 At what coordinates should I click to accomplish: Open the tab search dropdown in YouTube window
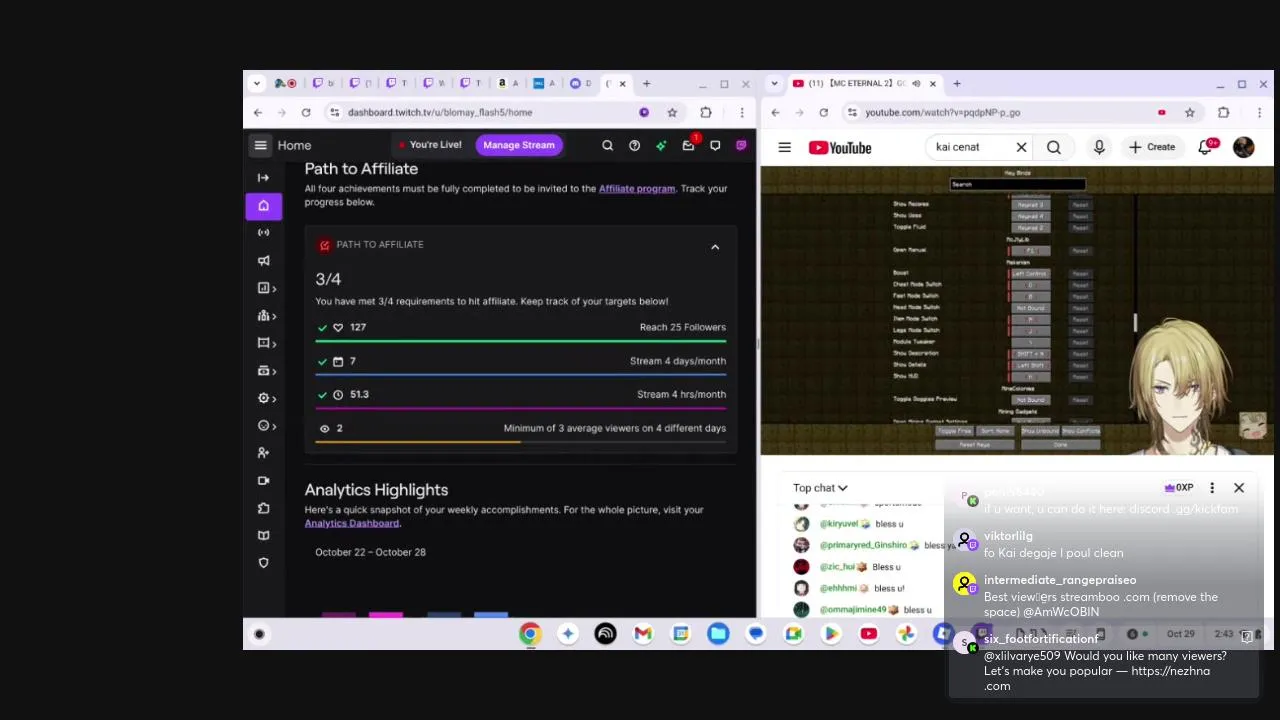click(775, 84)
